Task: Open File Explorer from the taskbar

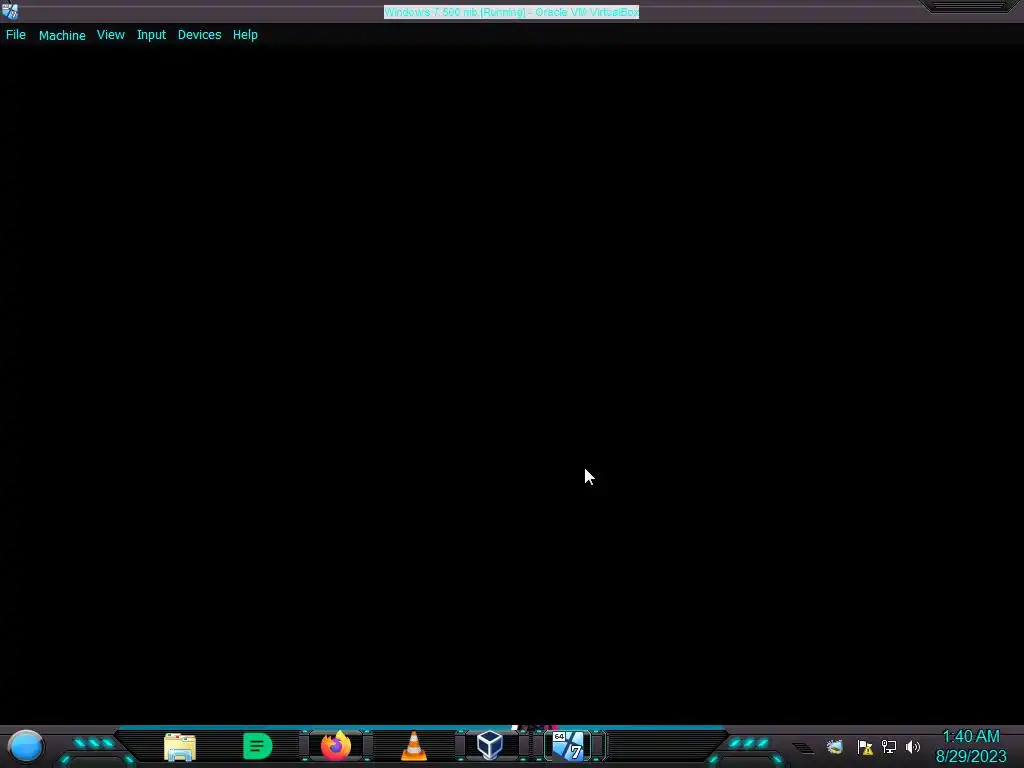Action: 180,746
